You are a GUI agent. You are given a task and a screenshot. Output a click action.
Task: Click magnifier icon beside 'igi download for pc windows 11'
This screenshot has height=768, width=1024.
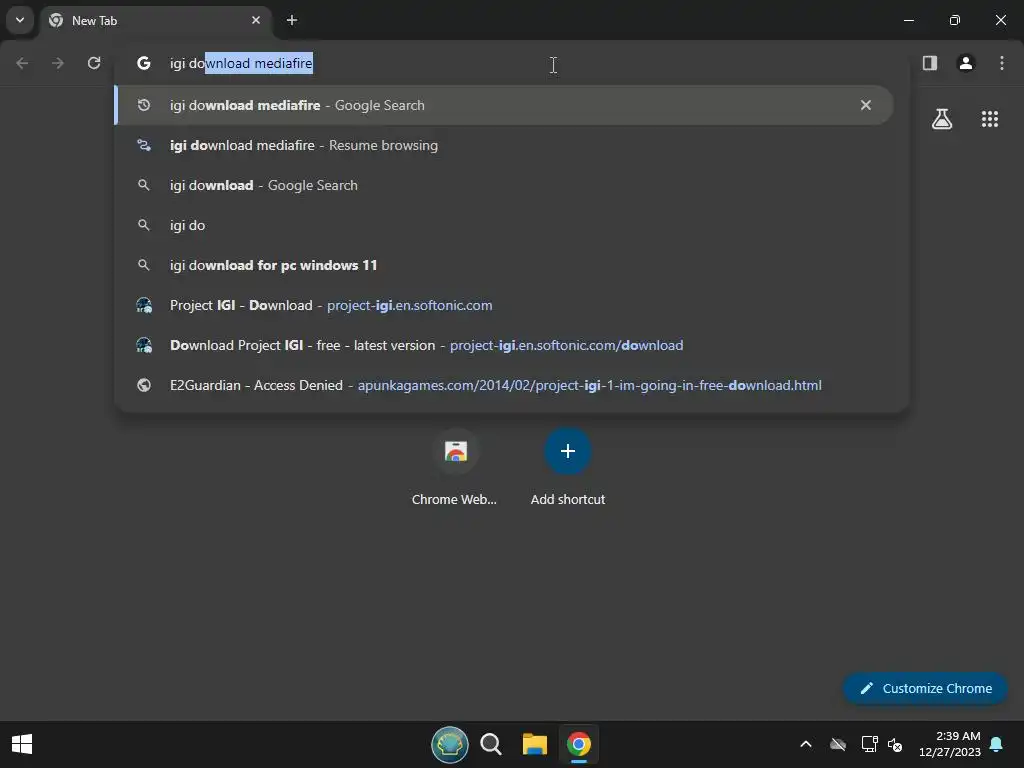pyautogui.click(x=144, y=265)
